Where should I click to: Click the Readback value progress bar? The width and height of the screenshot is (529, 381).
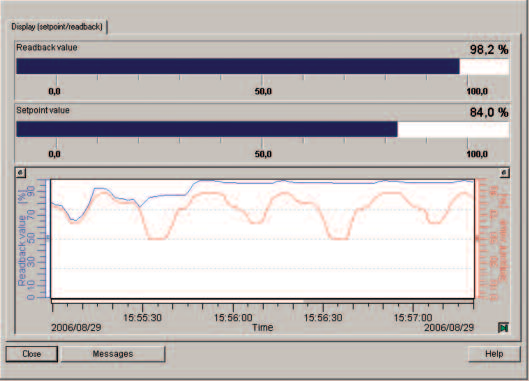(262, 66)
